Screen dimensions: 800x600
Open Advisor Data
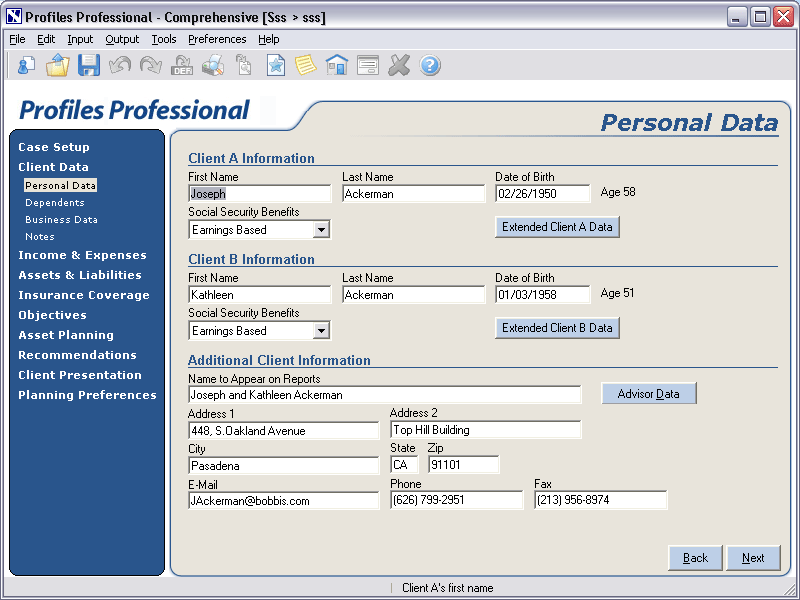pos(648,394)
